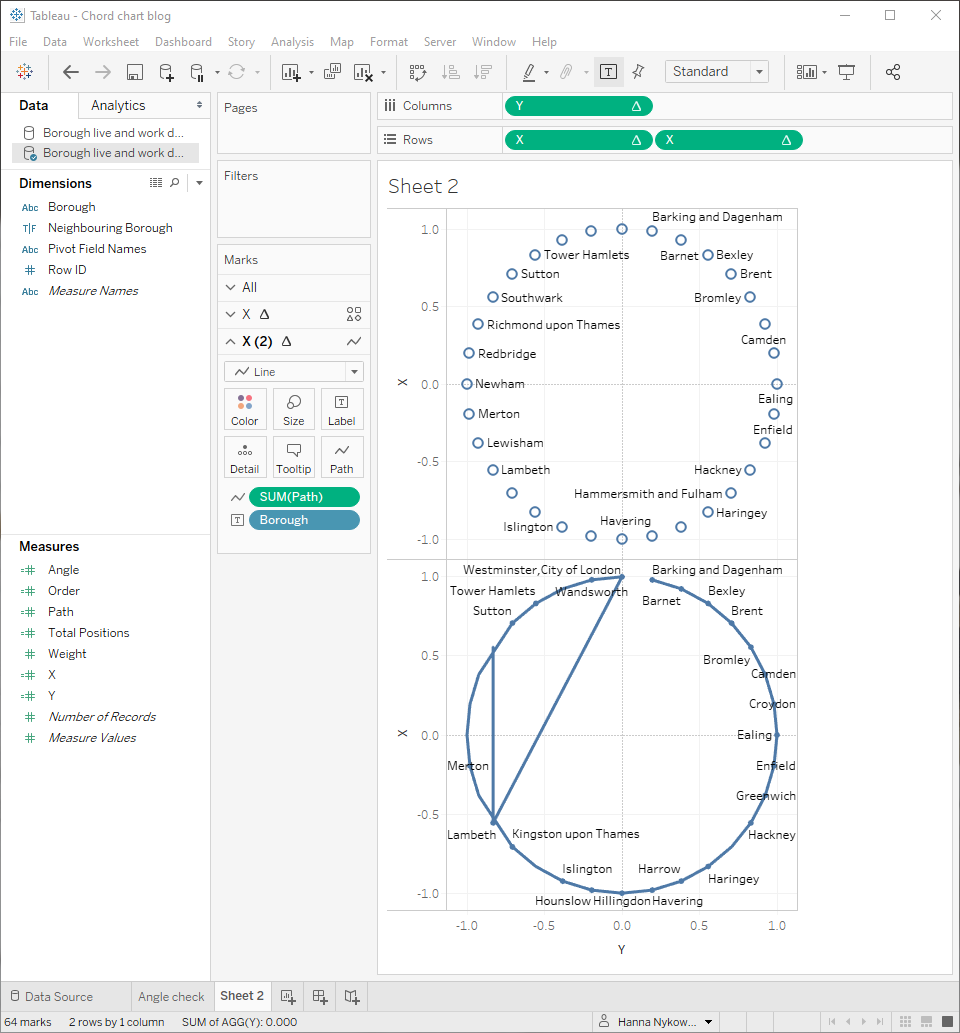Click the Tooltip card in Marks

pyautogui.click(x=294, y=457)
